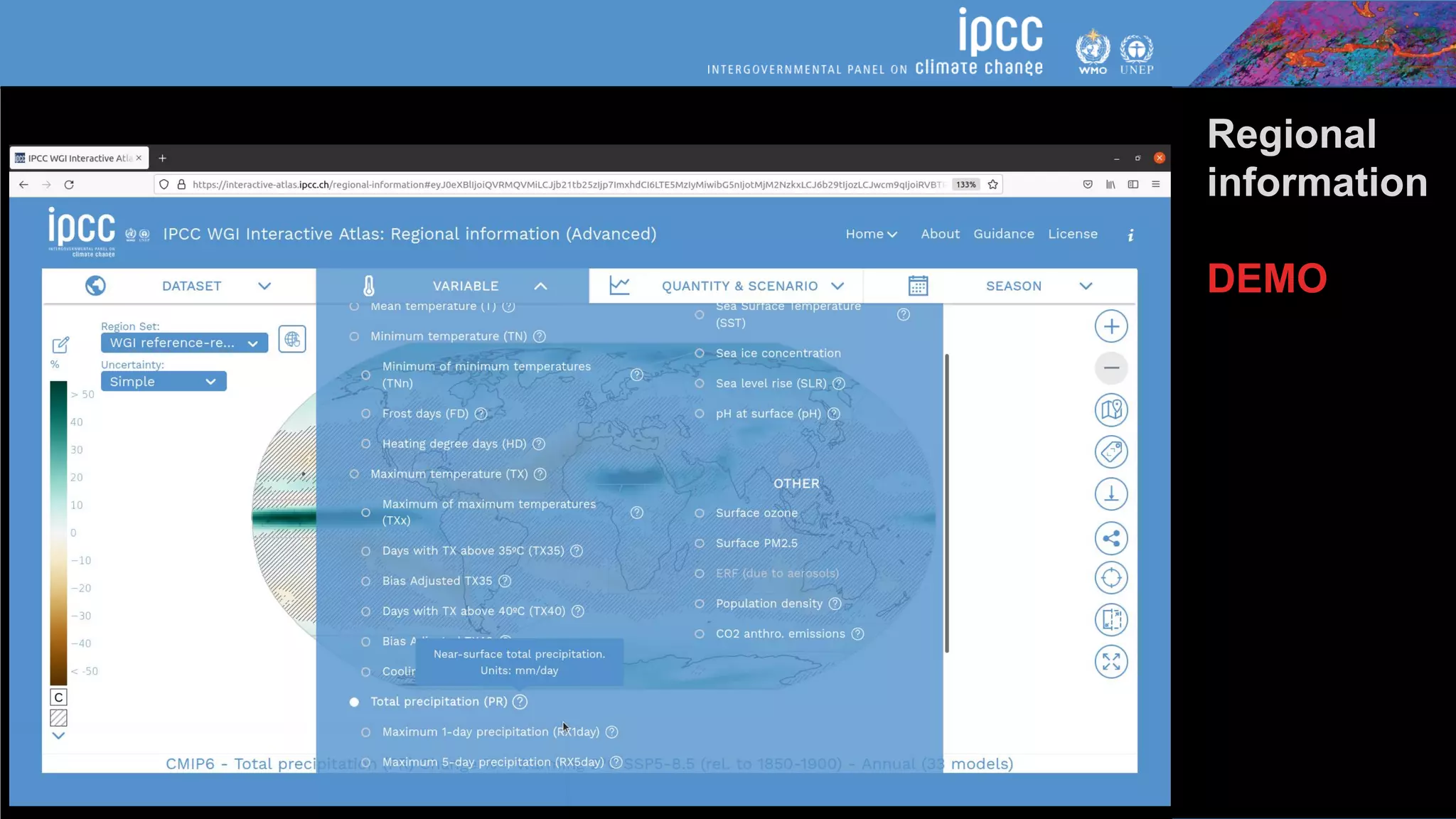Open a new browser tab
The width and height of the screenshot is (1456, 819).
click(162, 158)
